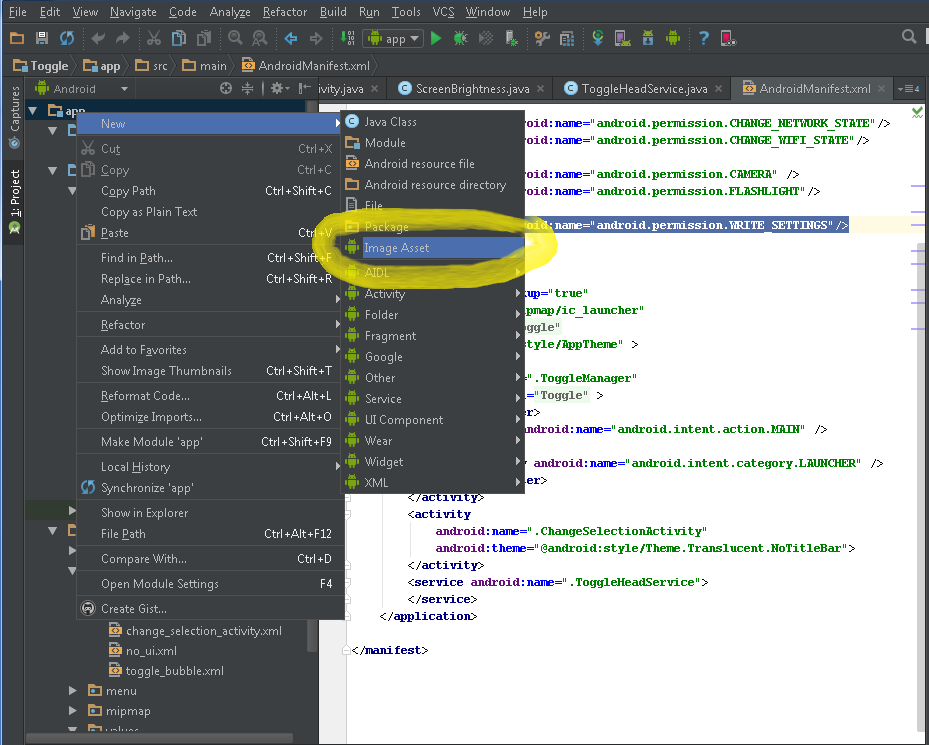The image size is (929, 745).
Task: Open toggle_bubble.xml in project tree
Action: 174,671
